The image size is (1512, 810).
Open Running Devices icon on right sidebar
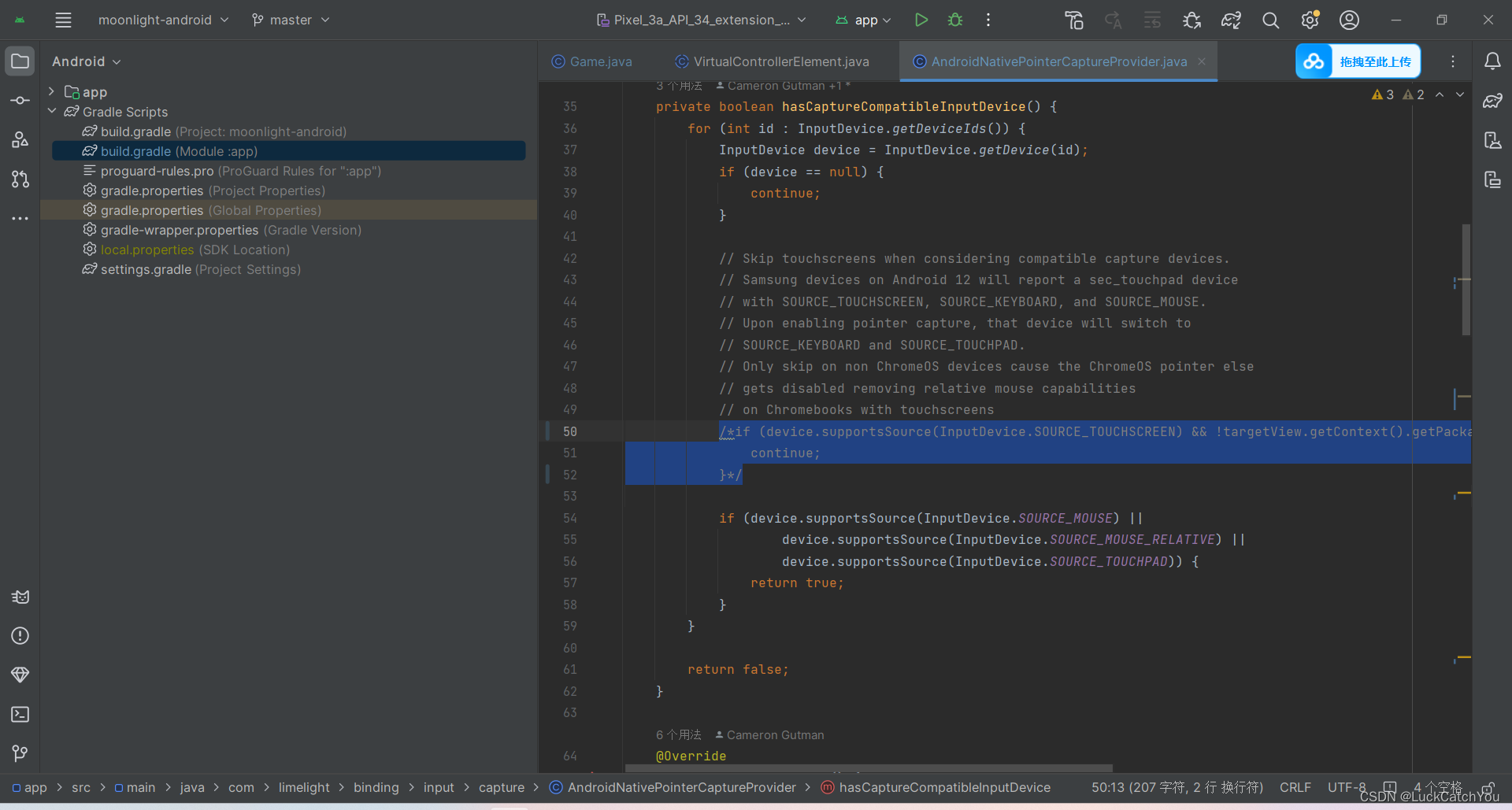point(1492,179)
